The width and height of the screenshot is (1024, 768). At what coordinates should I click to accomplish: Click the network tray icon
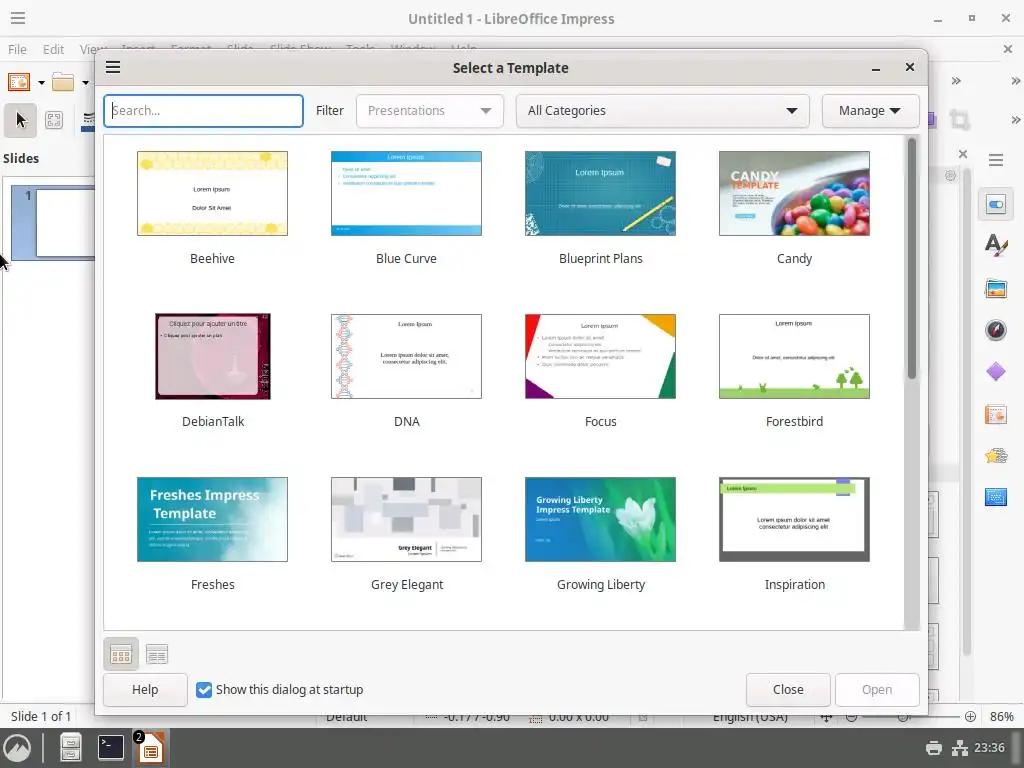(959, 748)
